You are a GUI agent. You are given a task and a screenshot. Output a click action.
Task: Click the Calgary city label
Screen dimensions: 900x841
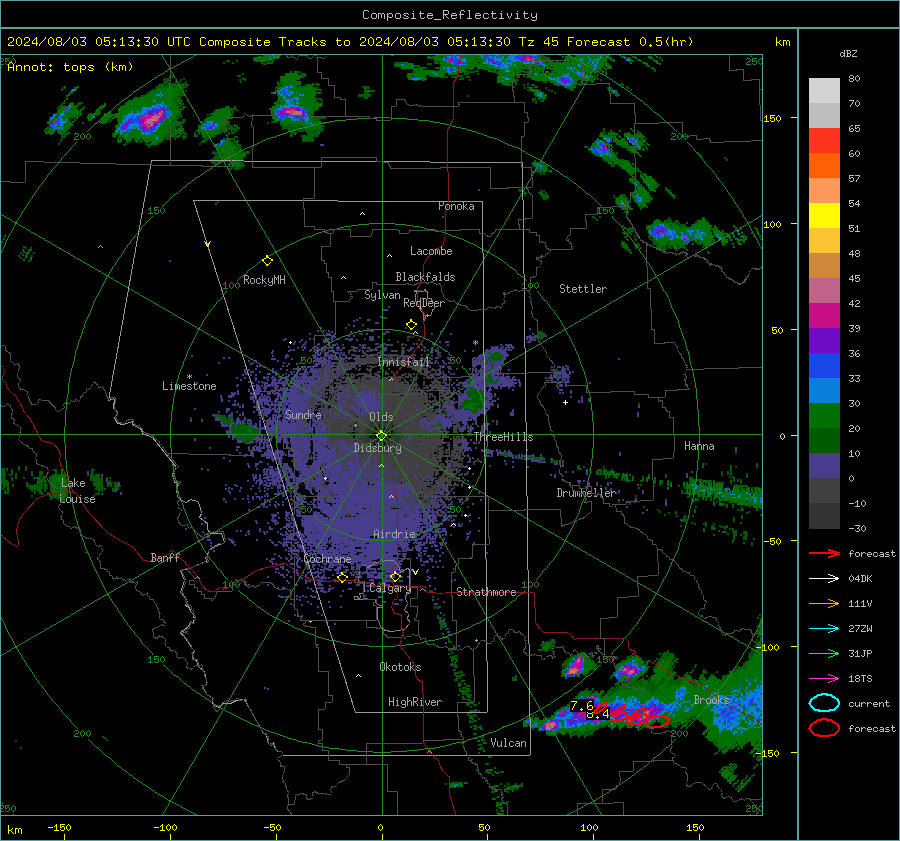point(390,588)
